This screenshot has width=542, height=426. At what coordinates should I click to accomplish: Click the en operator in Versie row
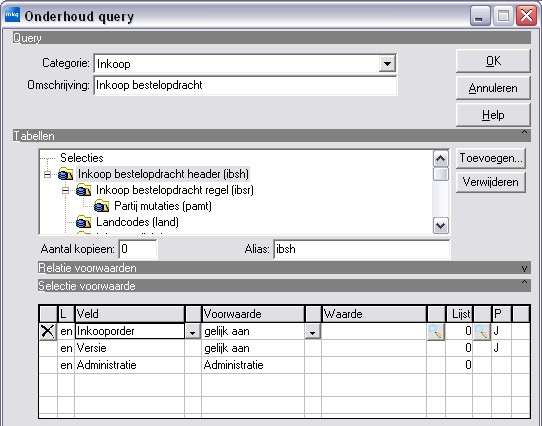[x=66, y=348]
